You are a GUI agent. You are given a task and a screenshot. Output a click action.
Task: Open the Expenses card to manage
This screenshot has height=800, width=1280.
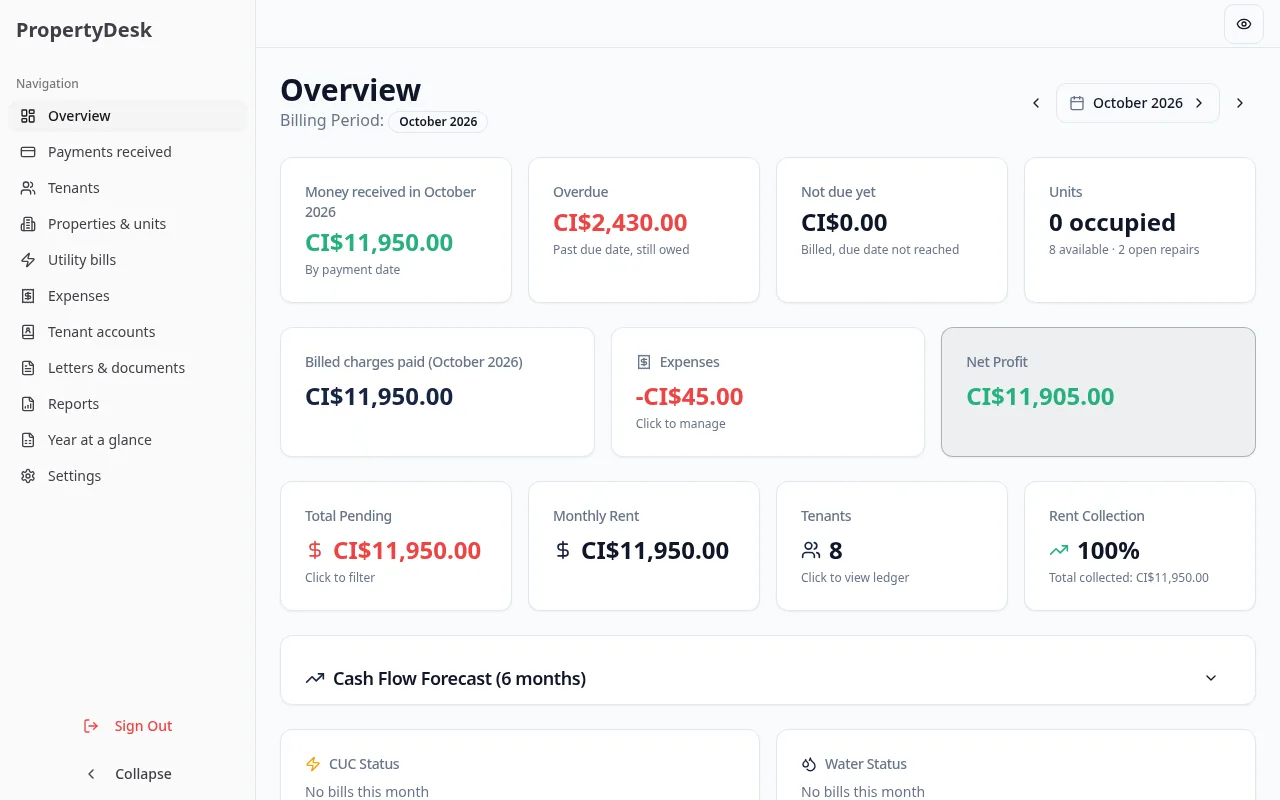coord(768,392)
